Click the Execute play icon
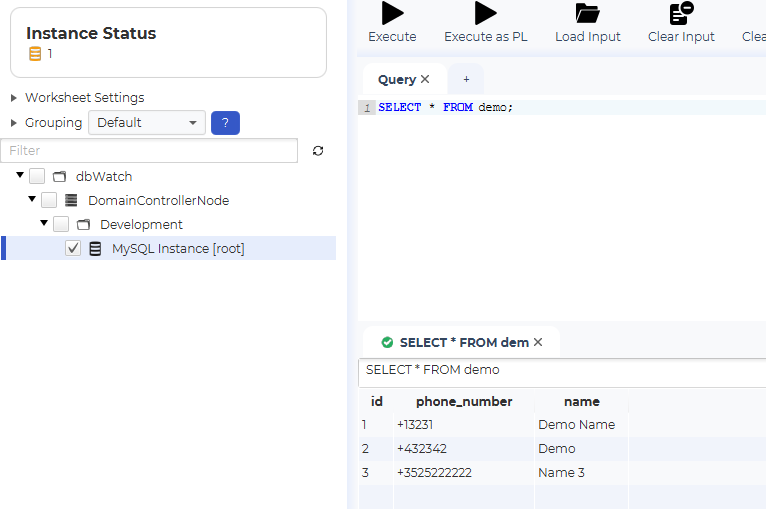This screenshot has height=509, width=766. (x=392, y=13)
